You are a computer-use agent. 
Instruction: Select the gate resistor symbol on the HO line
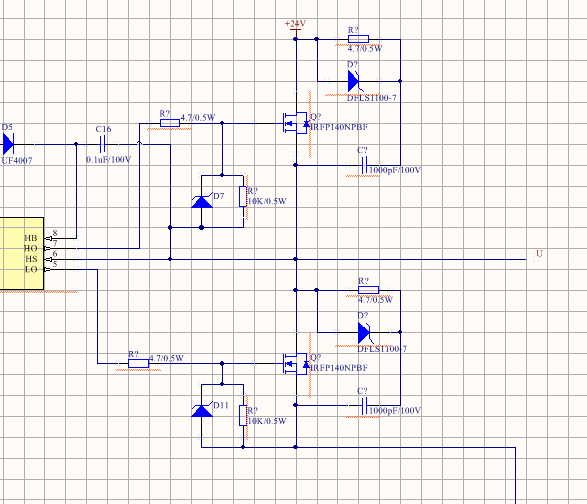point(170,123)
